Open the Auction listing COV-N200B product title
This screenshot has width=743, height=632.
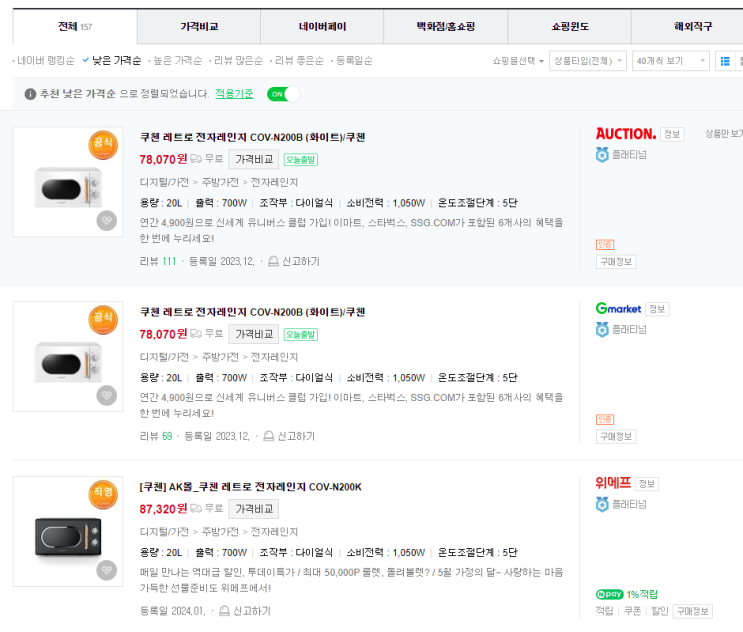pos(252,137)
